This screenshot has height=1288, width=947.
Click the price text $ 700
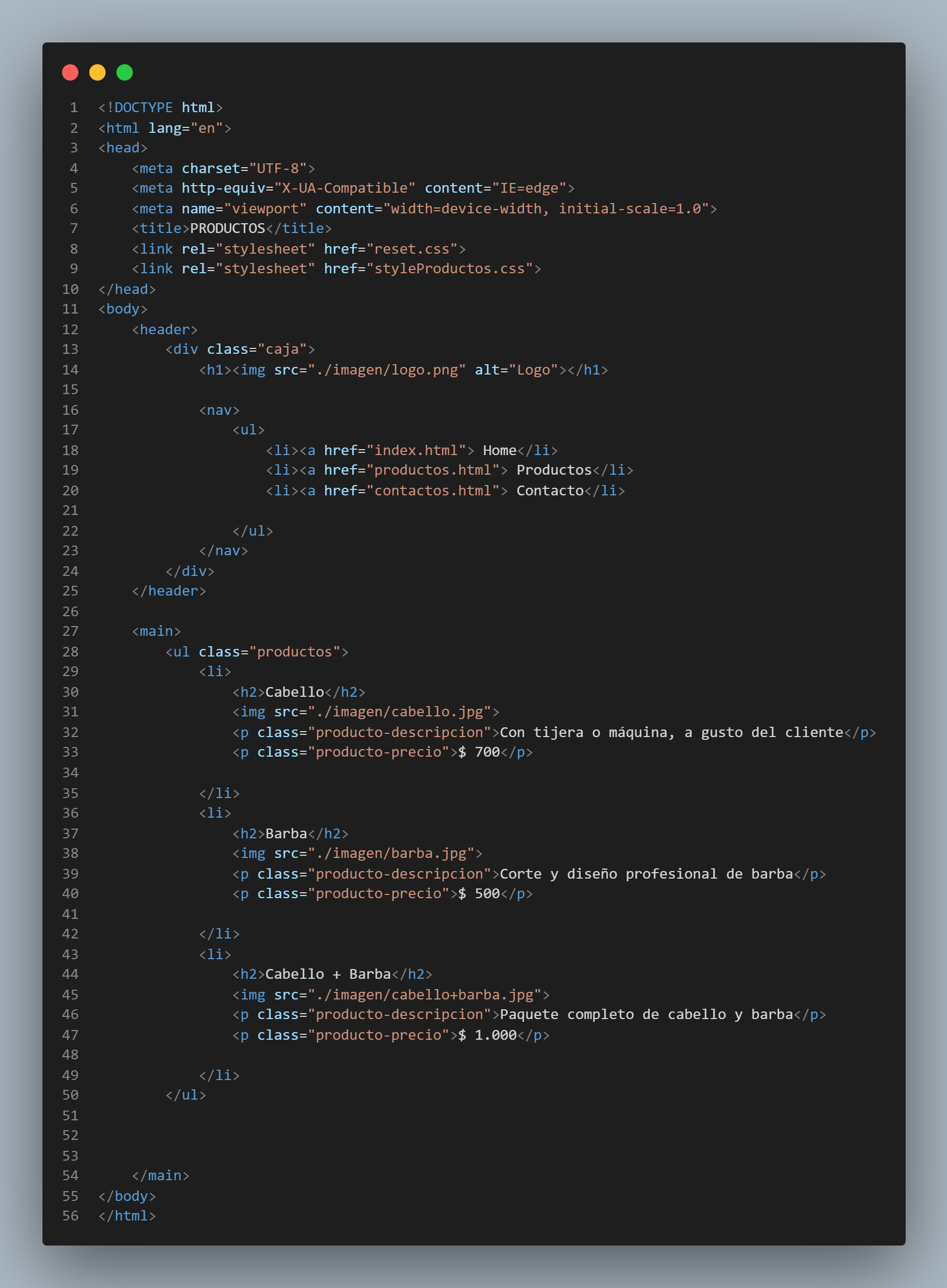point(479,752)
